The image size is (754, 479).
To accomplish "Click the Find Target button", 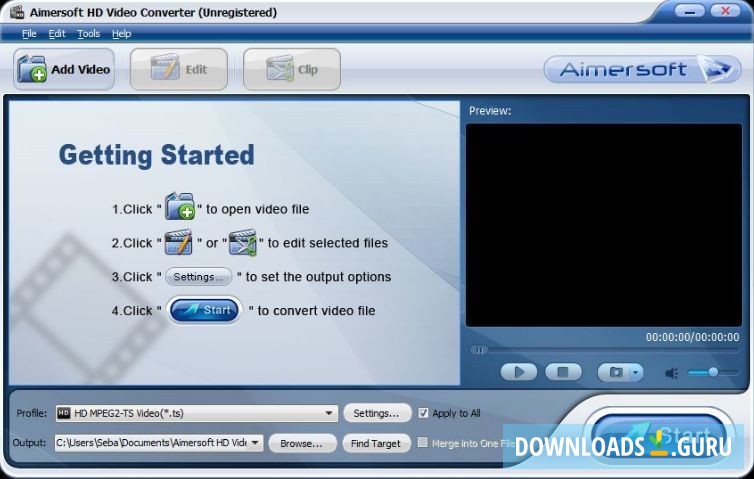I will pyautogui.click(x=376, y=443).
